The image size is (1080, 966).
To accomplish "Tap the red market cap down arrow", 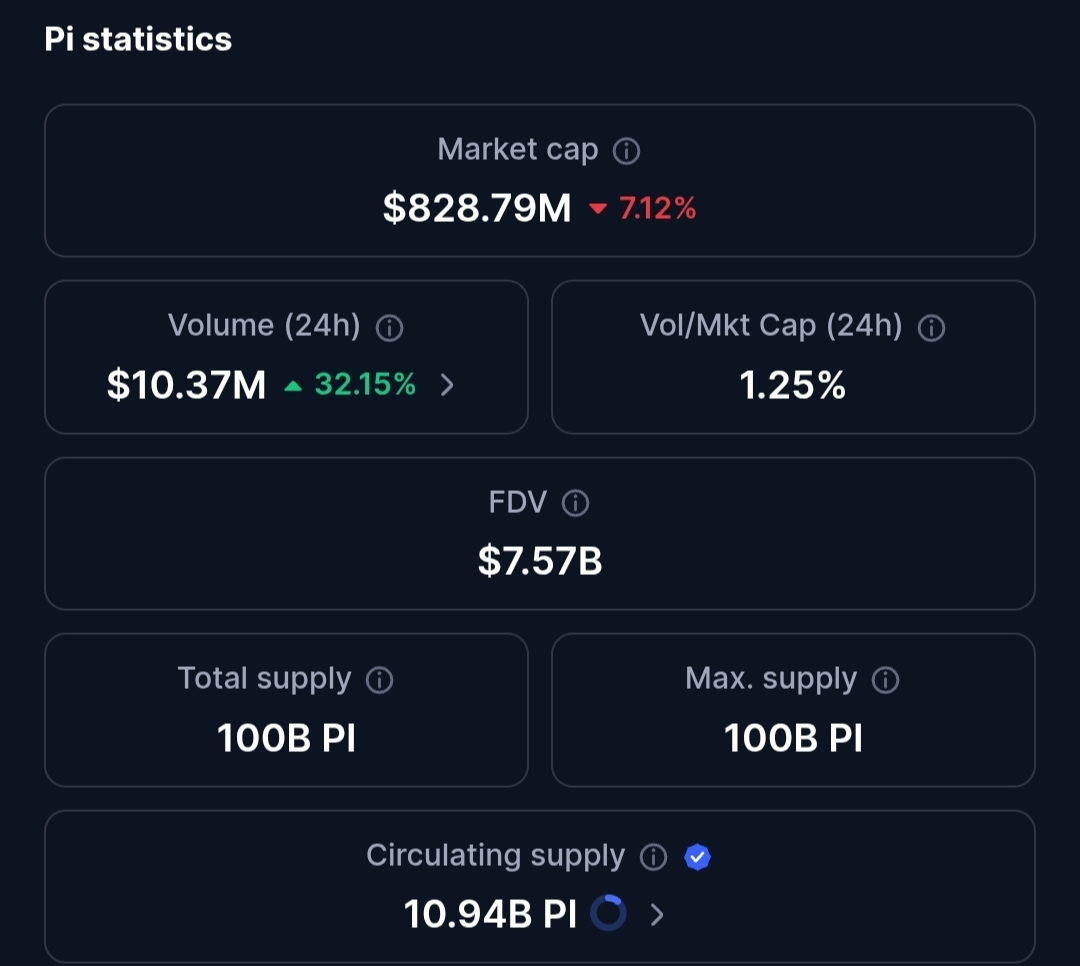I will (598, 208).
